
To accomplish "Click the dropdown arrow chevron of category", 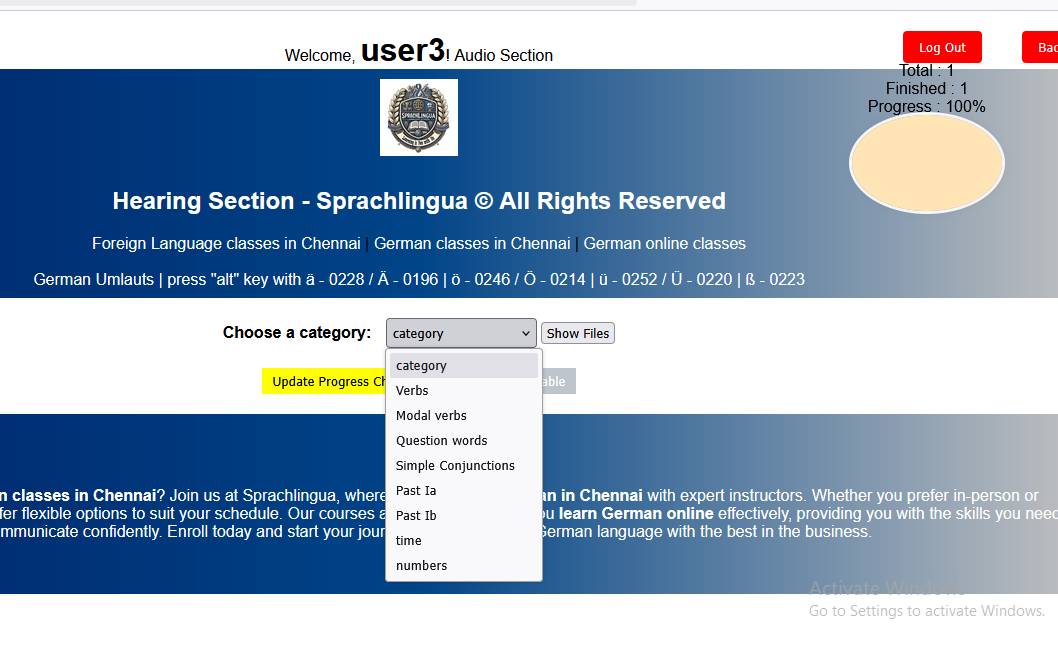I will click(526, 333).
